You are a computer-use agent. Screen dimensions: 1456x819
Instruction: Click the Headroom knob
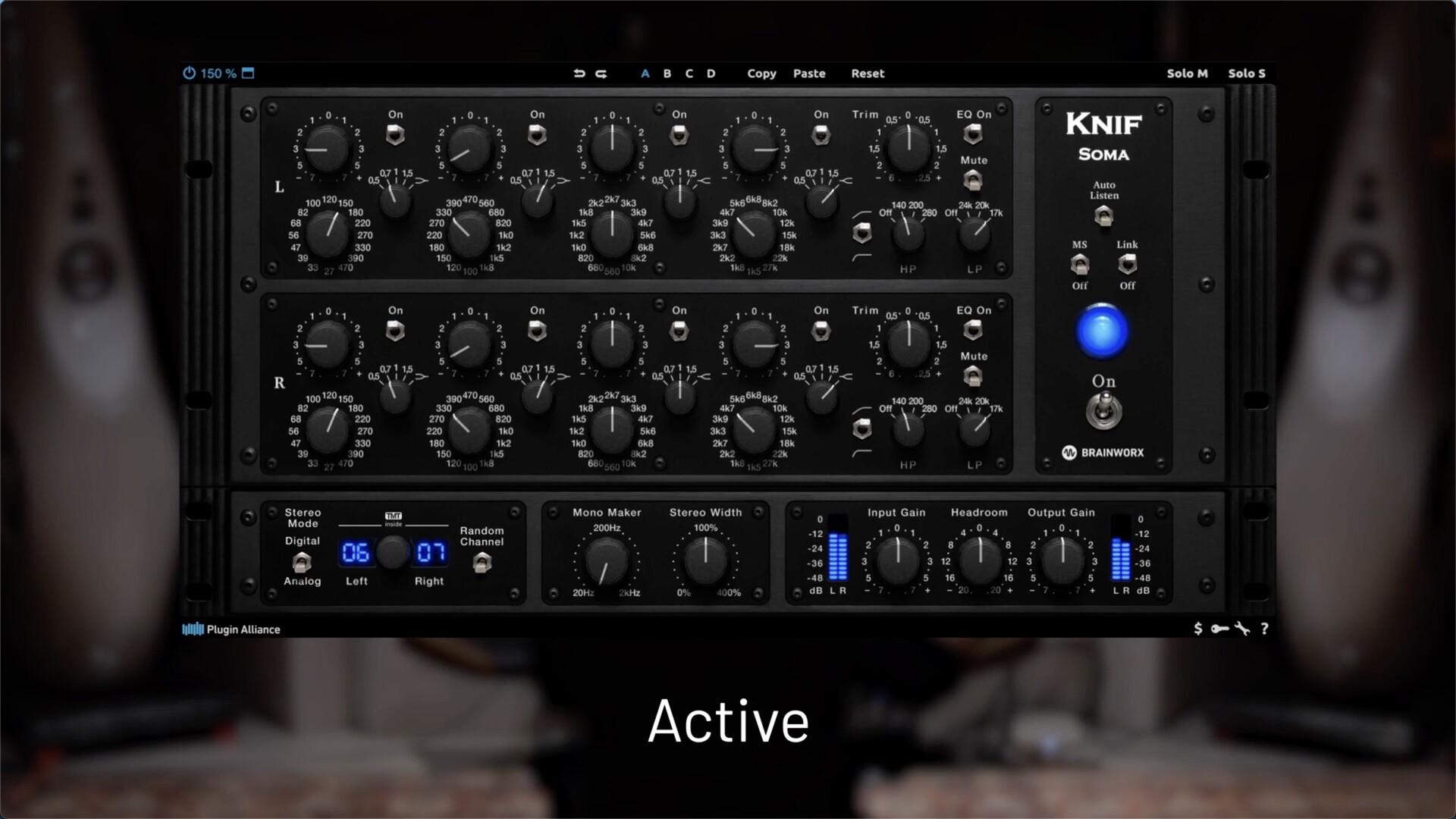point(980,560)
